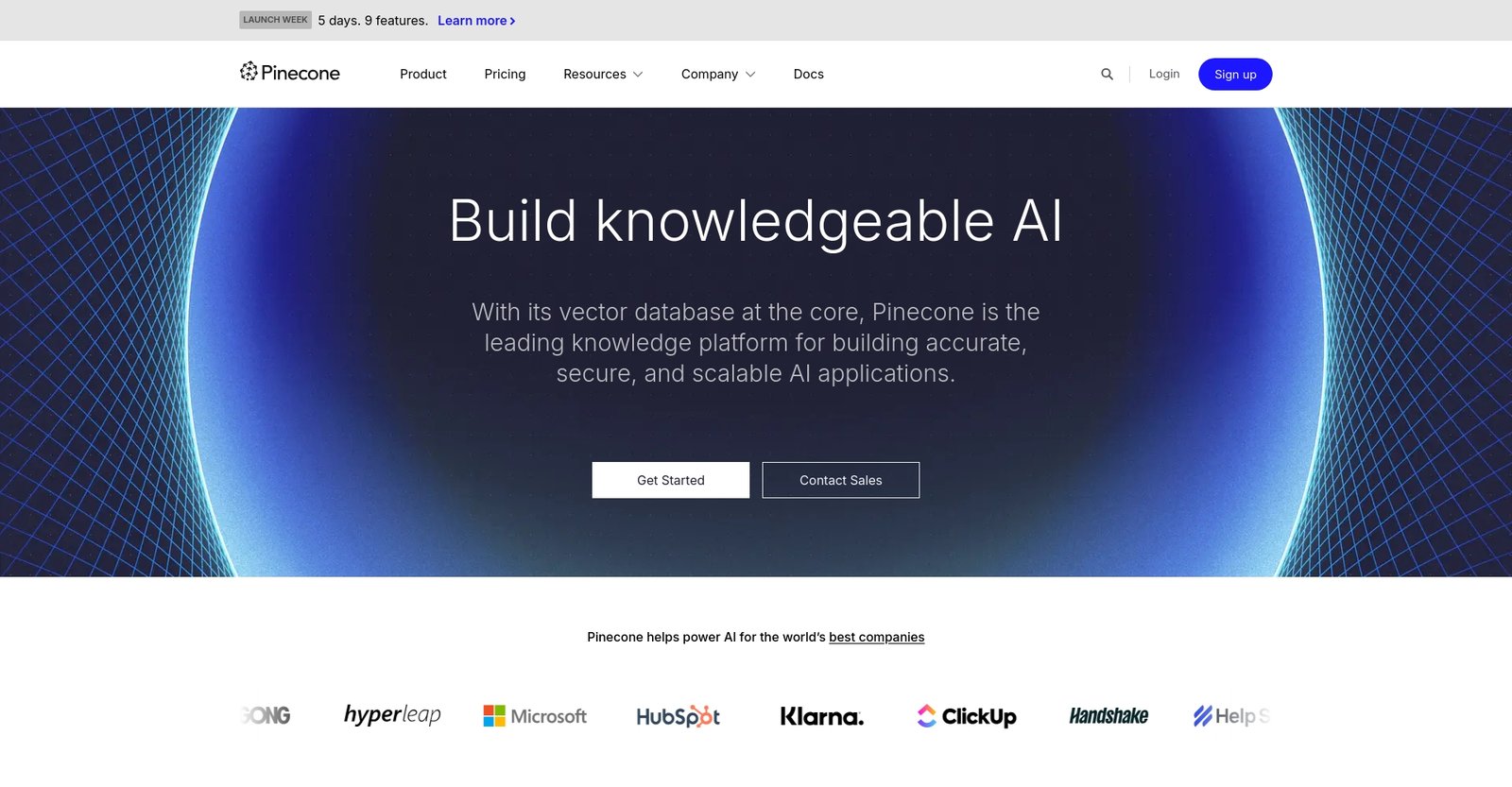Screen dimensions: 1512x787
Task: Open the Login link
Action: 1163,74
